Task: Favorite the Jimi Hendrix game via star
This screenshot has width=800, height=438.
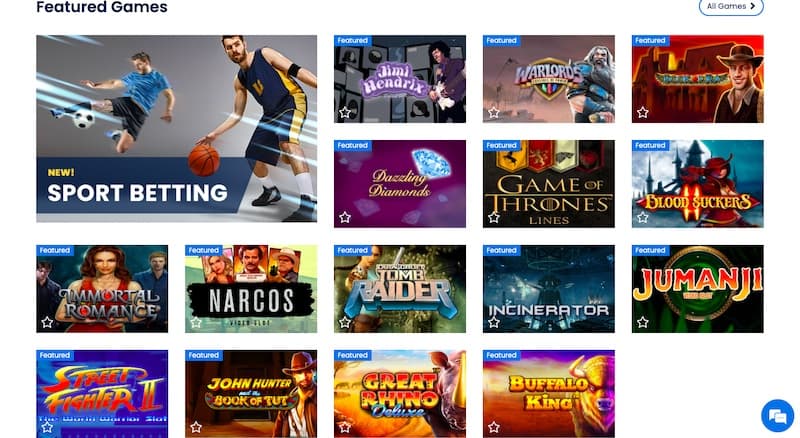Action: (345, 112)
